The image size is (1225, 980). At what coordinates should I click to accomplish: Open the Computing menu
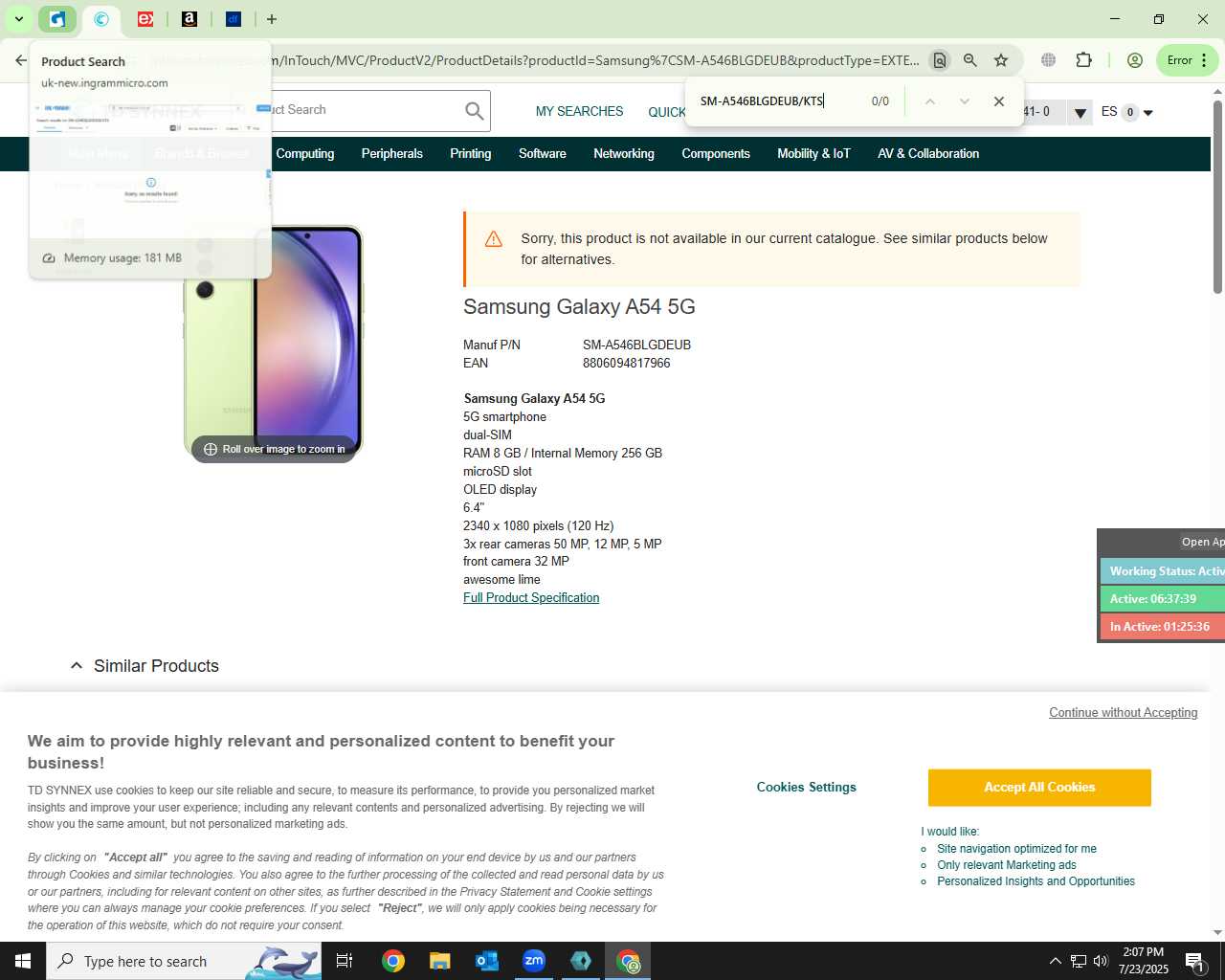pos(305,154)
